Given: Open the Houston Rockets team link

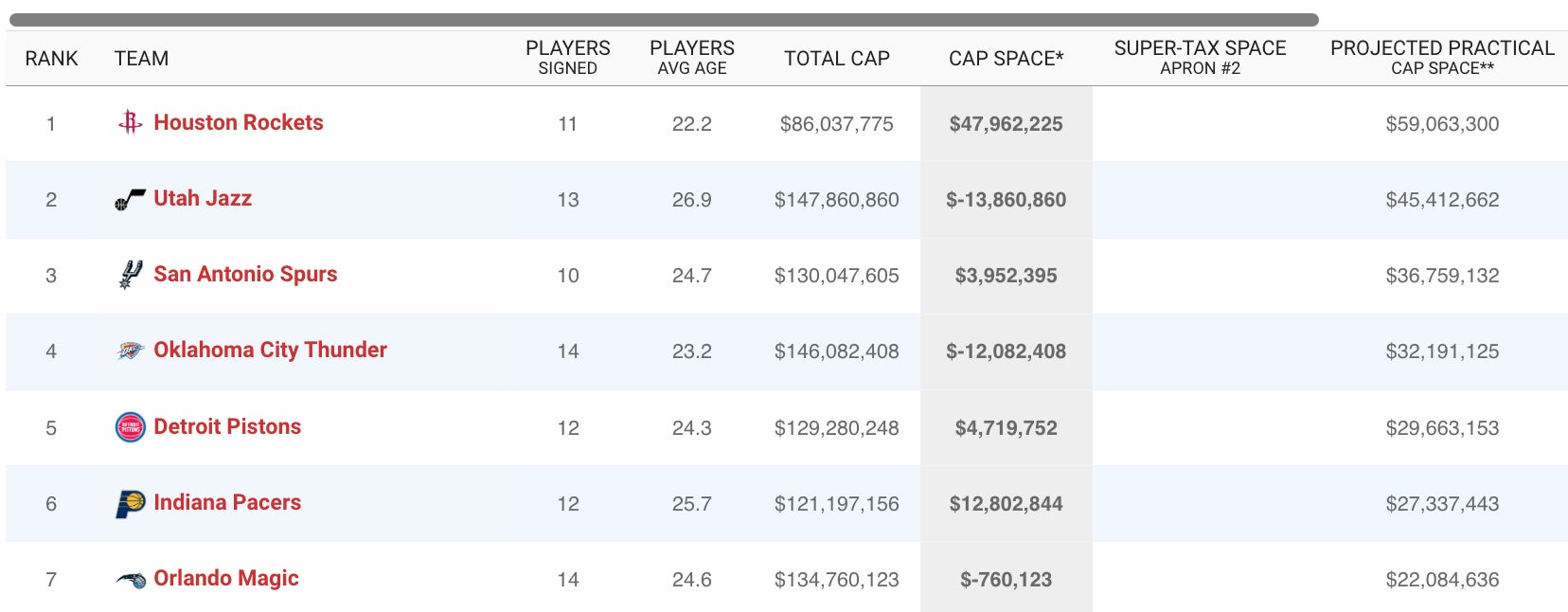Looking at the screenshot, I should pyautogui.click(x=239, y=123).
